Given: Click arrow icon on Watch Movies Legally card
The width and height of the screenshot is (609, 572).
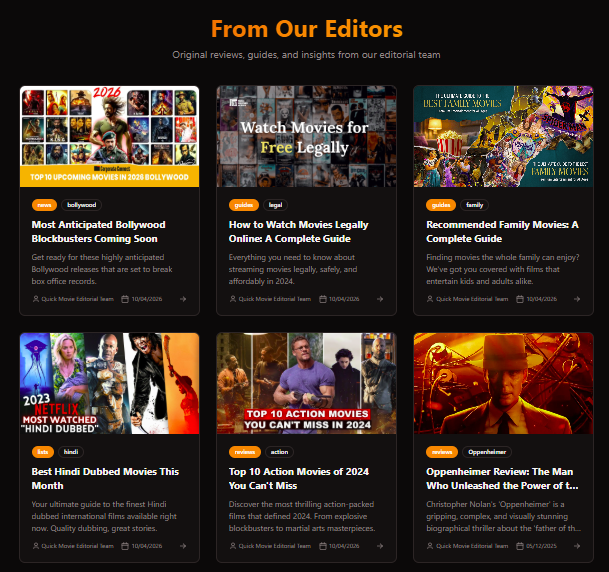Looking at the screenshot, I should [x=380, y=299].
